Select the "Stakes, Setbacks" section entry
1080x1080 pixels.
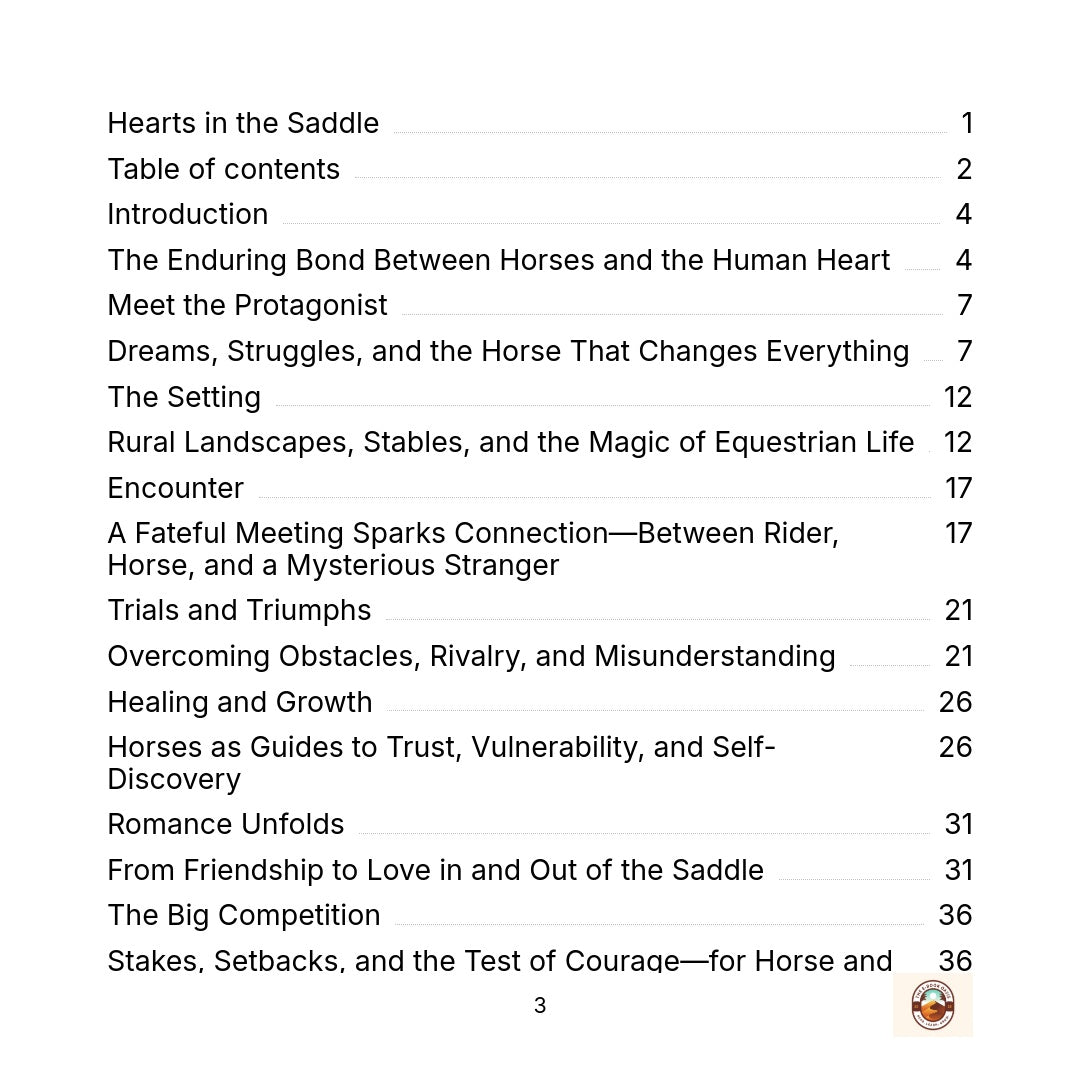(x=499, y=960)
